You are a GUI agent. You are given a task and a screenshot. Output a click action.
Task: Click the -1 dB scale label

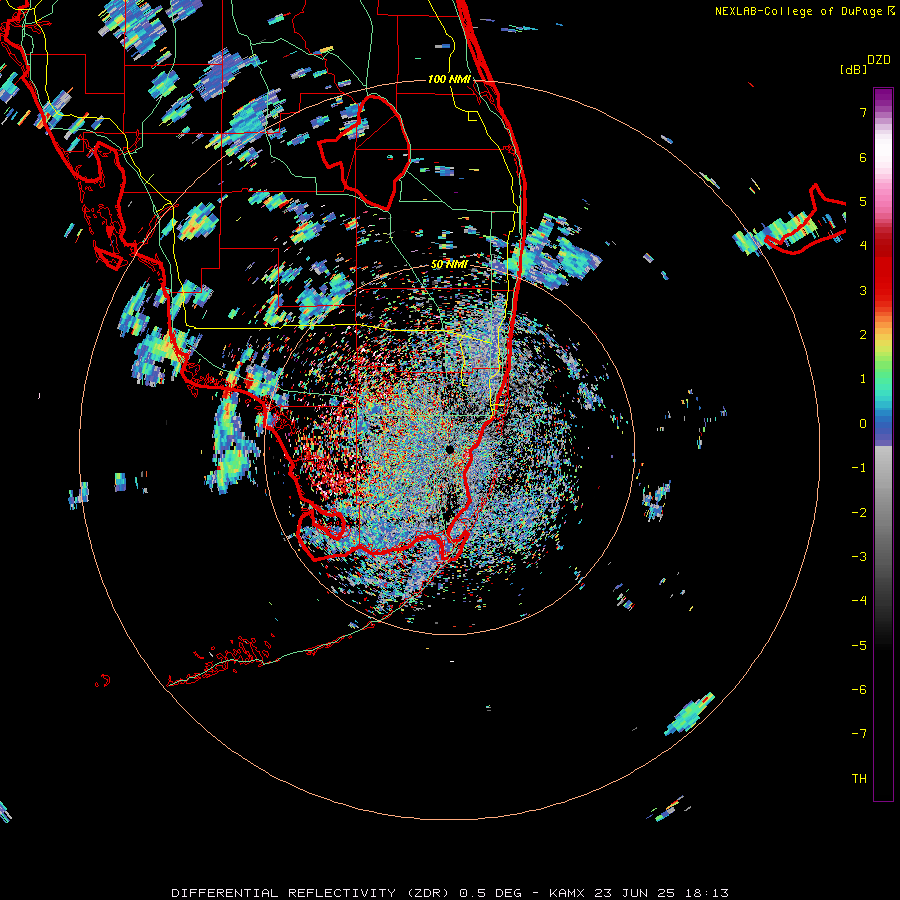pyautogui.click(x=859, y=468)
